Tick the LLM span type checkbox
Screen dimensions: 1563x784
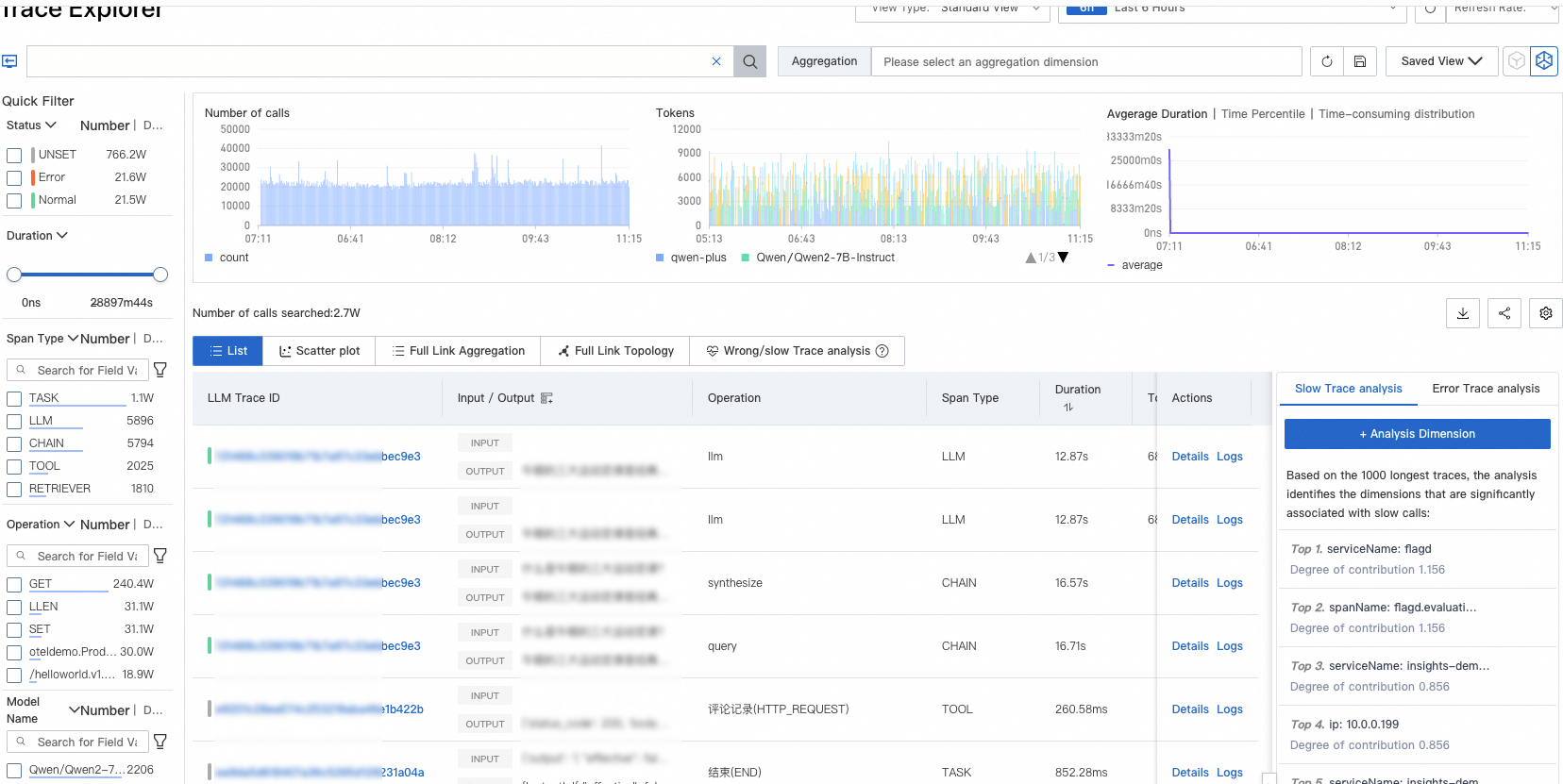tap(14, 421)
